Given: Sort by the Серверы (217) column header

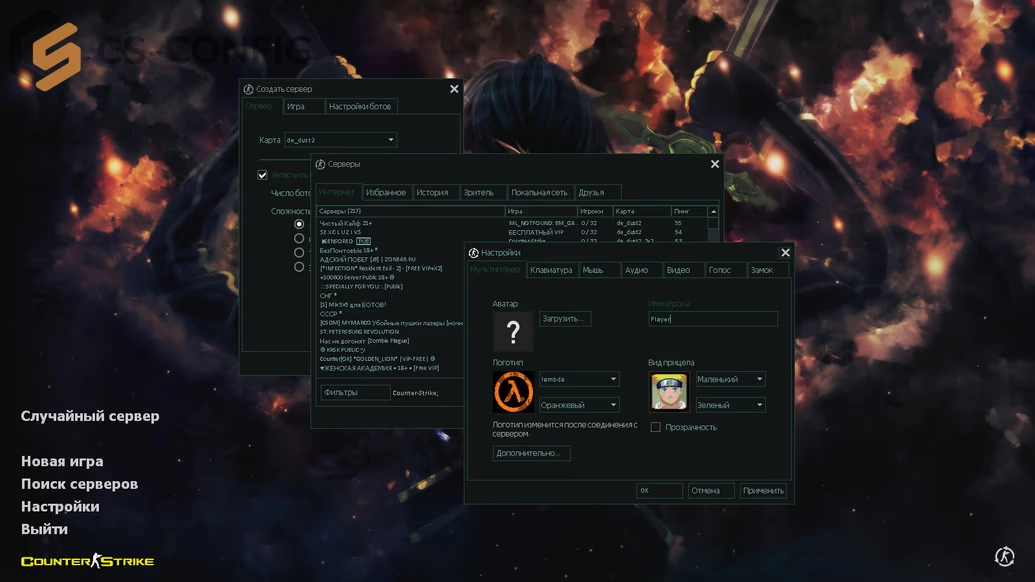Looking at the screenshot, I should click(411, 211).
